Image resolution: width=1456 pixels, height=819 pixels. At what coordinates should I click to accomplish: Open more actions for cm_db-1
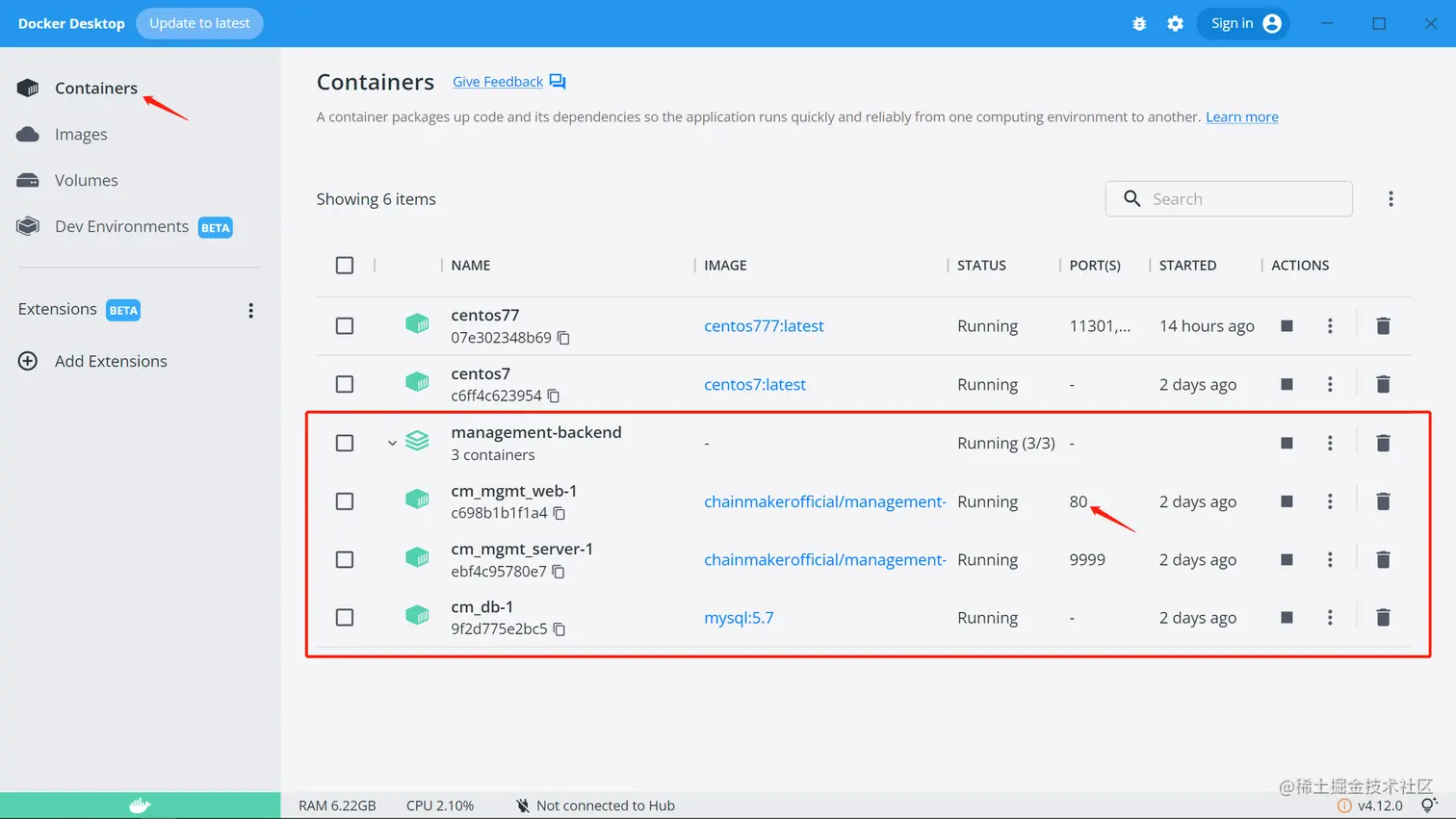(x=1330, y=617)
